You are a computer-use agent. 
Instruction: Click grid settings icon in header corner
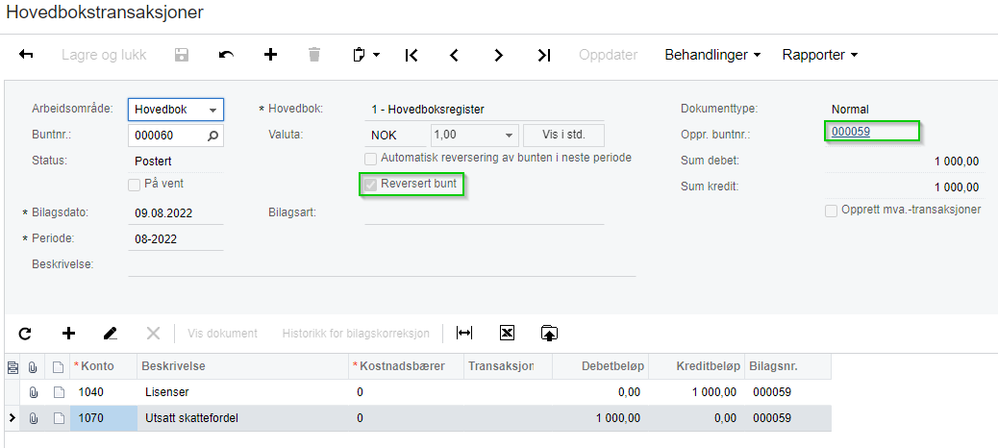pyautogui.click(x=12, y=367)
